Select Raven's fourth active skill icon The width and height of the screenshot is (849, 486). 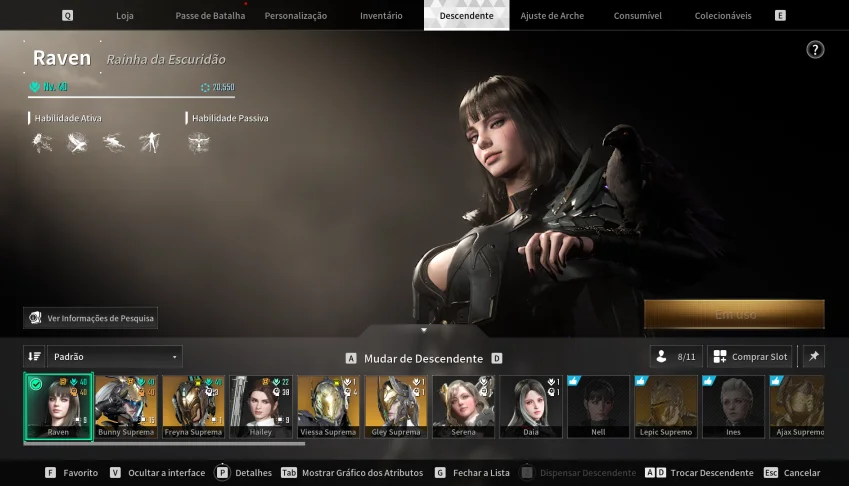tap(149, 143)
